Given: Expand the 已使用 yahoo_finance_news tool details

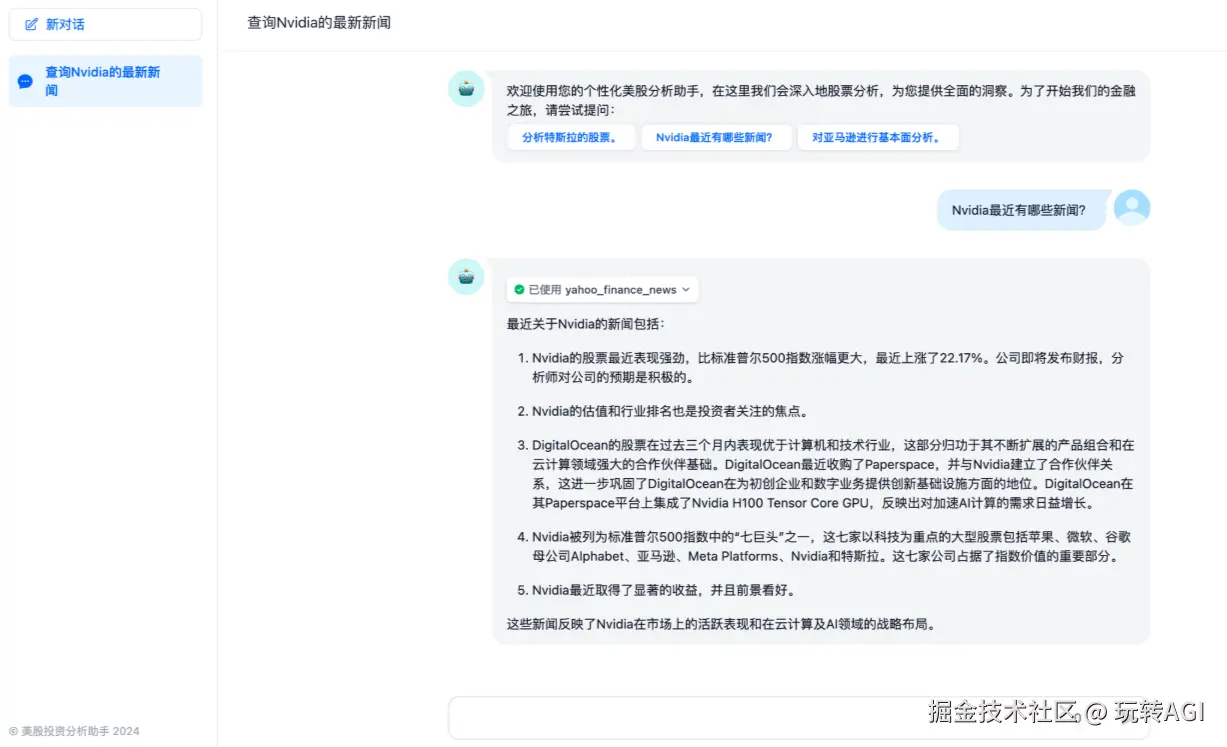Looking at the screenshot, I should [602, 290].
